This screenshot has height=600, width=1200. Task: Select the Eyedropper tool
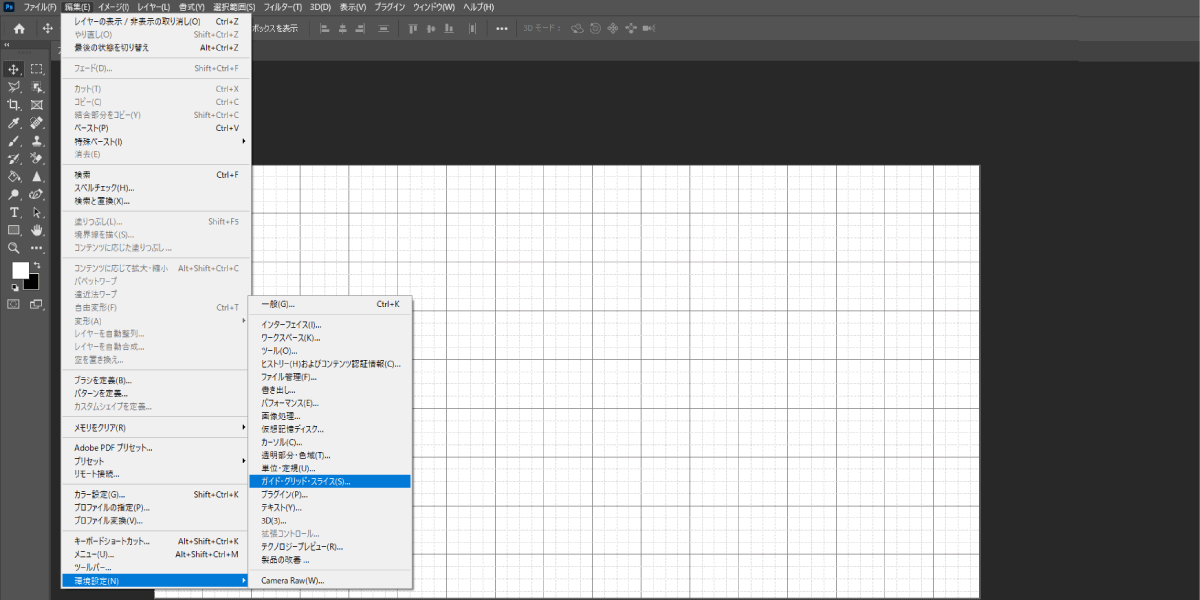pyautogui.click(x=14, y=123)
